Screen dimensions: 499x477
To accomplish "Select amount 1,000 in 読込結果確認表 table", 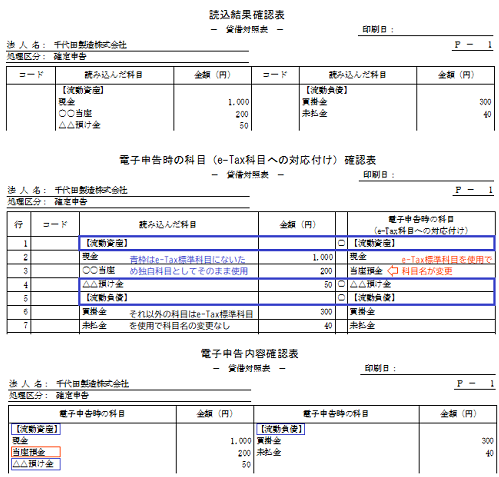I will (x=239, y=102).
